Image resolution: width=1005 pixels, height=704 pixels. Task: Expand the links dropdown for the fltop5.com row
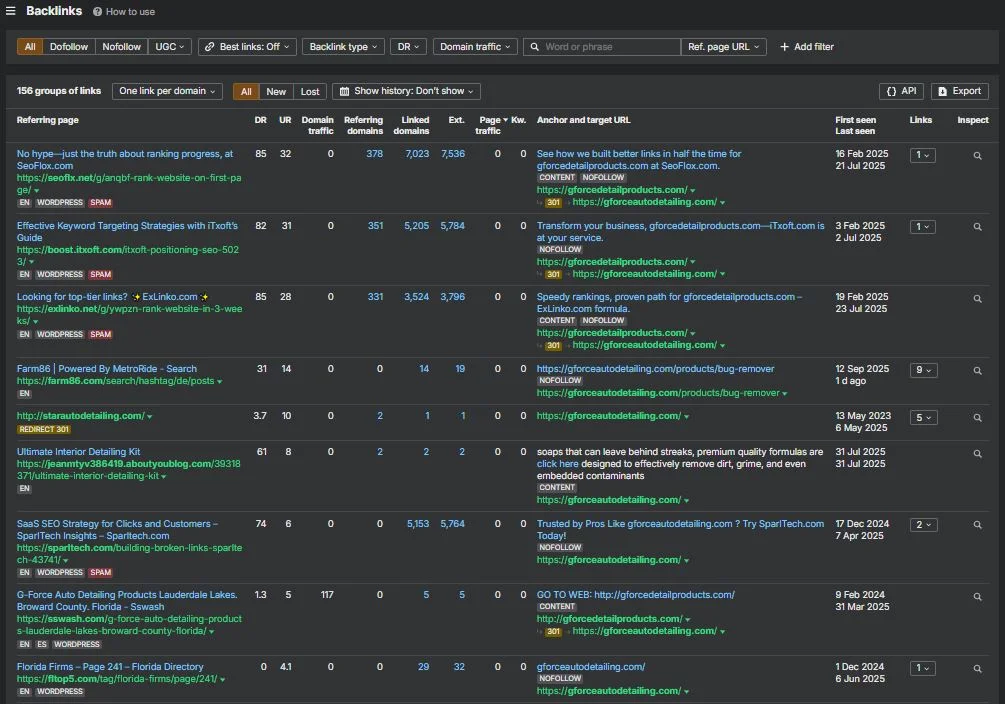[922, 668]
